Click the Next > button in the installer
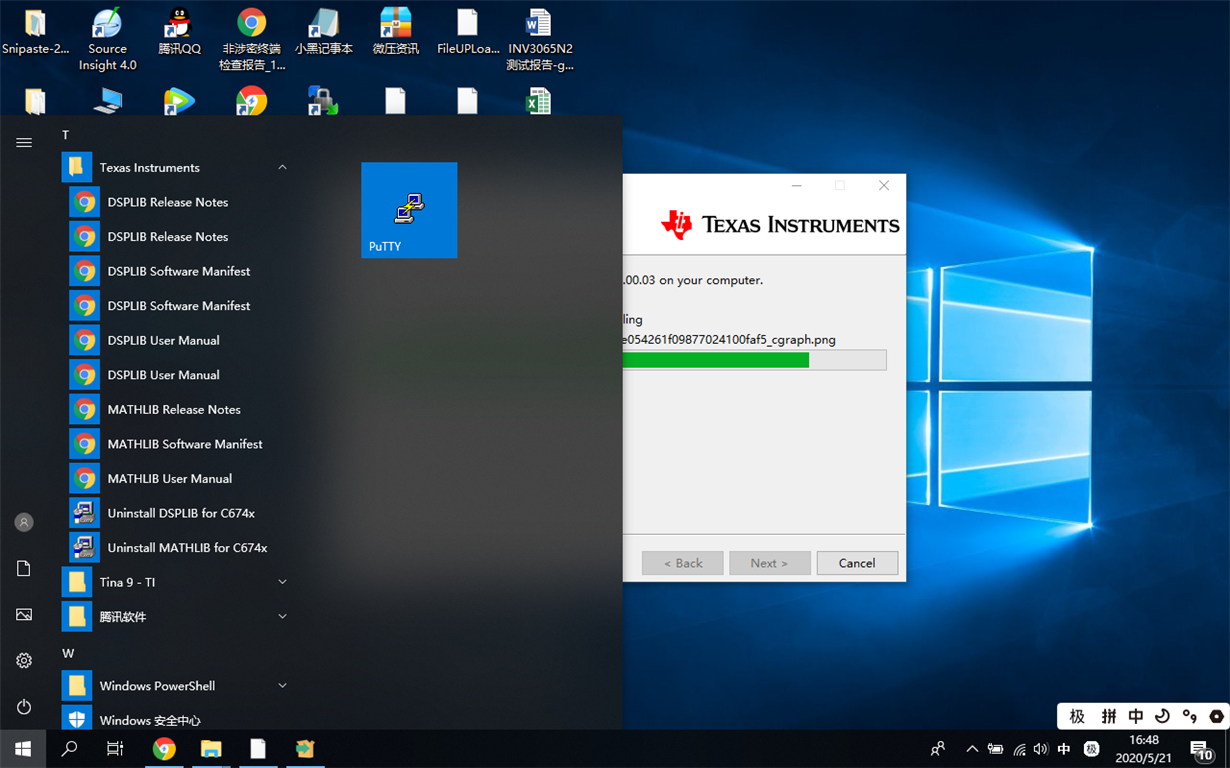This screenshot has width=1230, height=768. (x=769, y=563)
